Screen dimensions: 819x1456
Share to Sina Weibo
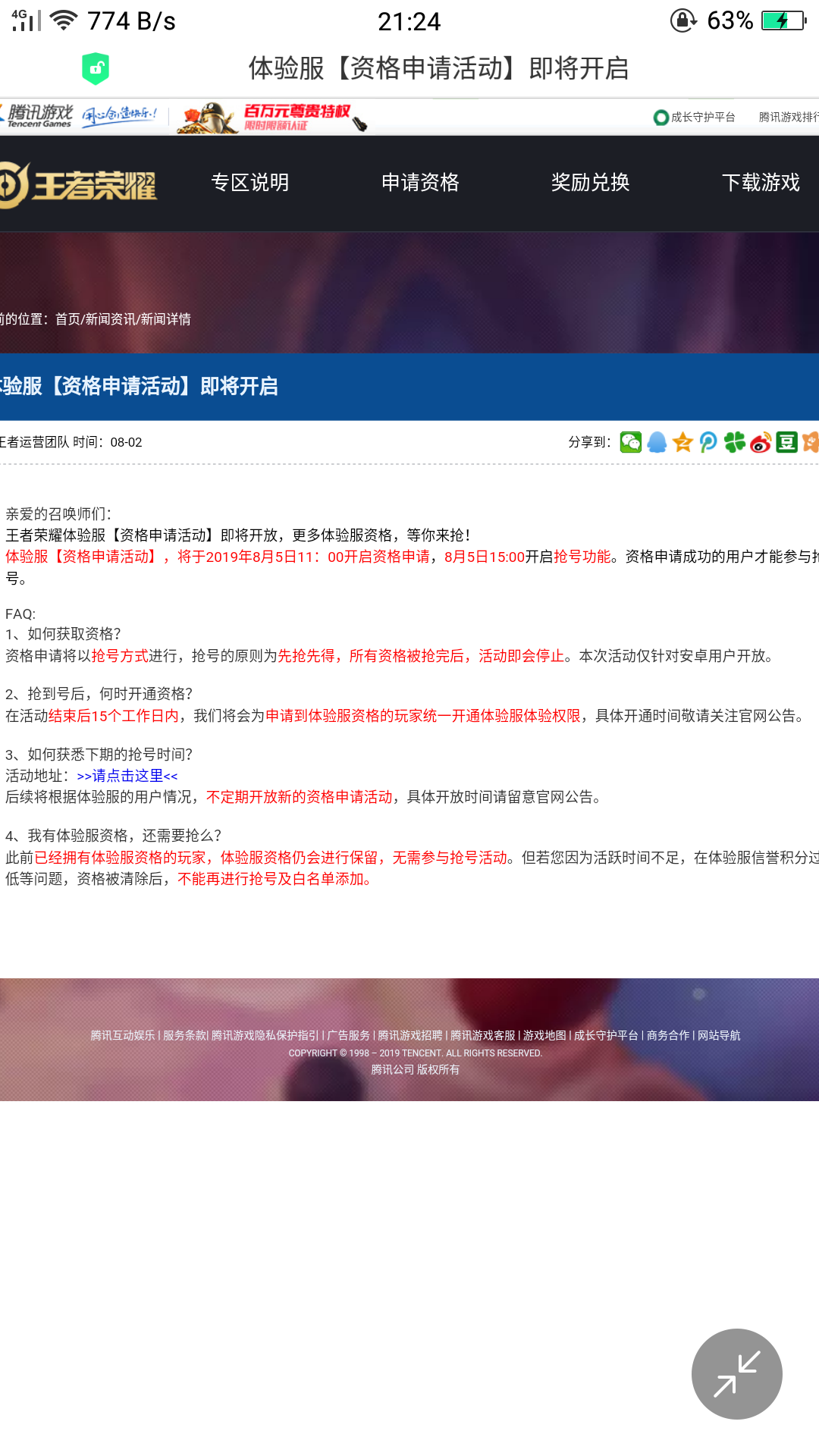pyautogui.click(x=761, y=442)
